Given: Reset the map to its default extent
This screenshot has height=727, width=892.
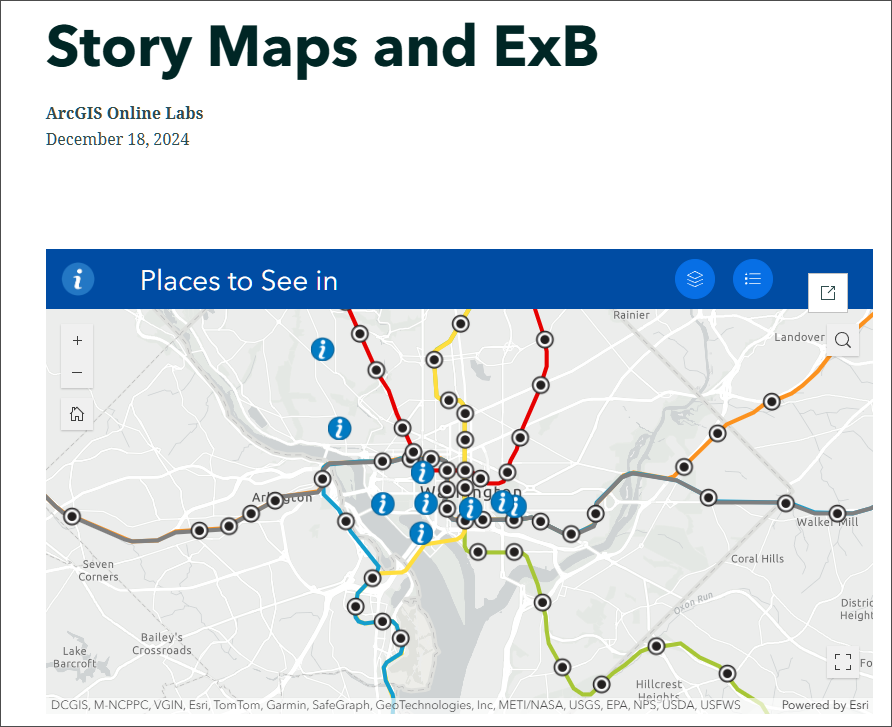Looking at the screenshot, I should (x=77, y=413).
